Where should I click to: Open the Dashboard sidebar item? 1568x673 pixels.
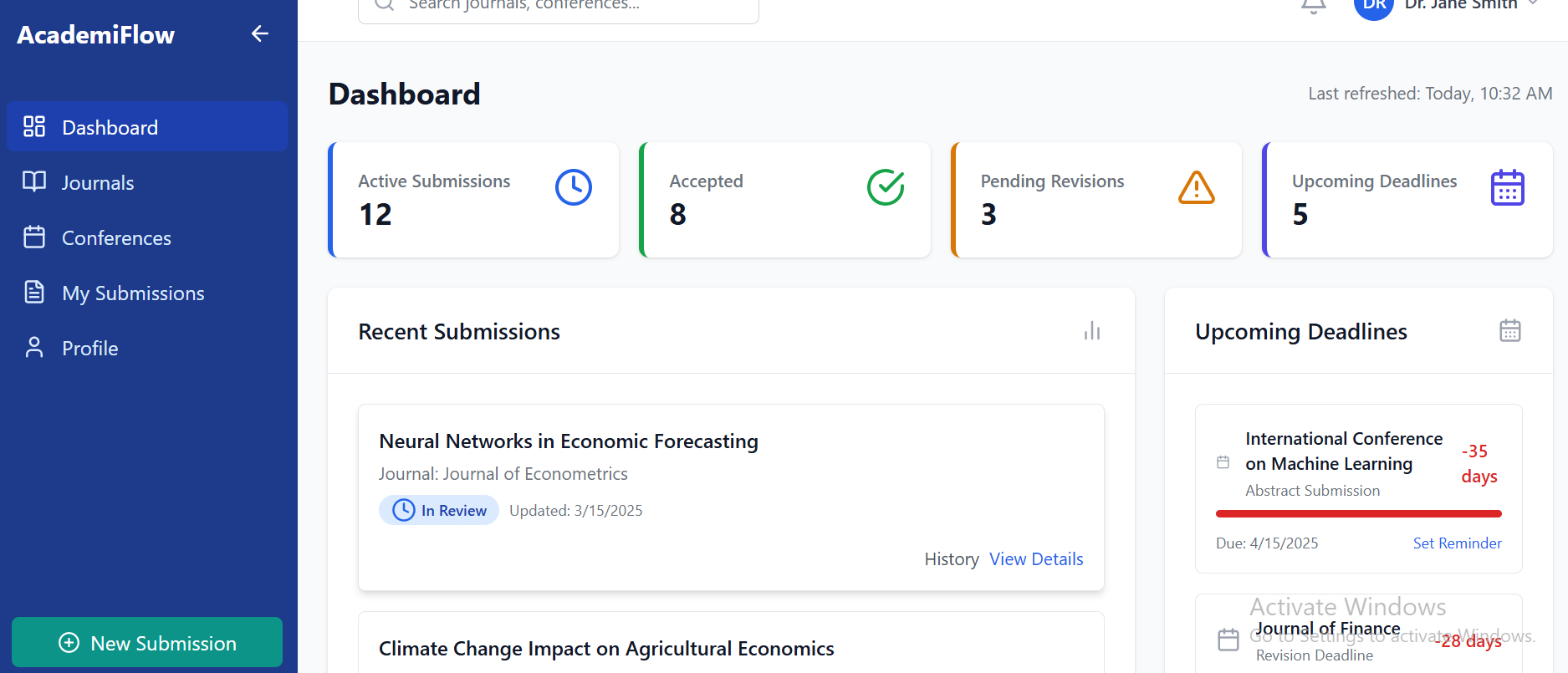(x=147, y=127)
